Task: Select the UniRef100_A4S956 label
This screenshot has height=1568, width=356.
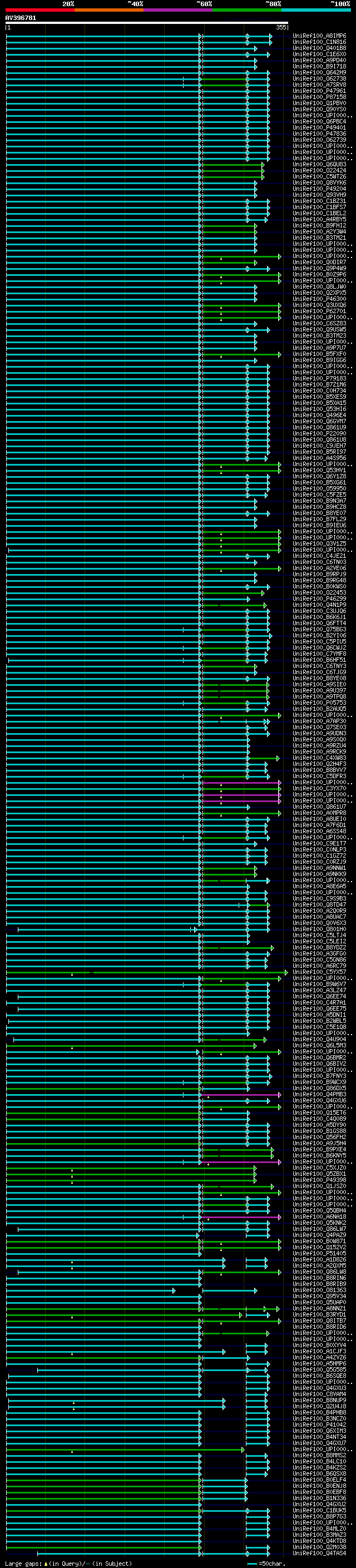Action: 319,458
